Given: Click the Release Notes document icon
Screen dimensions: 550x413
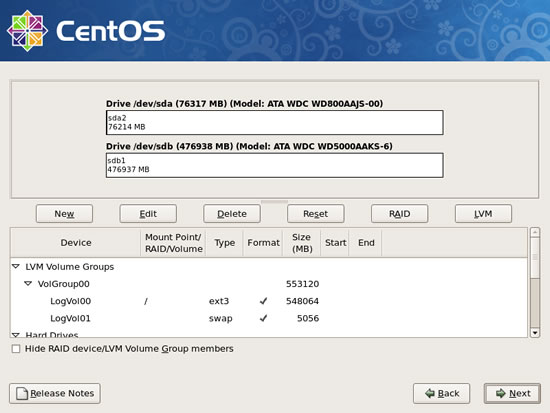Looking at the screenshot, I should pyautogui.click(x=22, y=393).
